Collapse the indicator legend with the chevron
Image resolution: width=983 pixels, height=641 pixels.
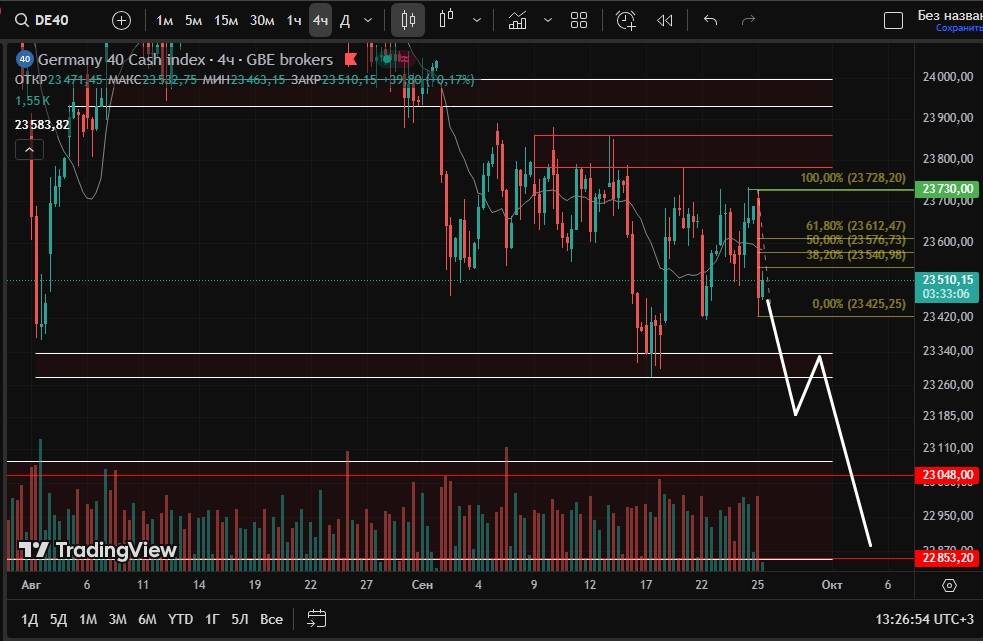[x=29, y=150]
